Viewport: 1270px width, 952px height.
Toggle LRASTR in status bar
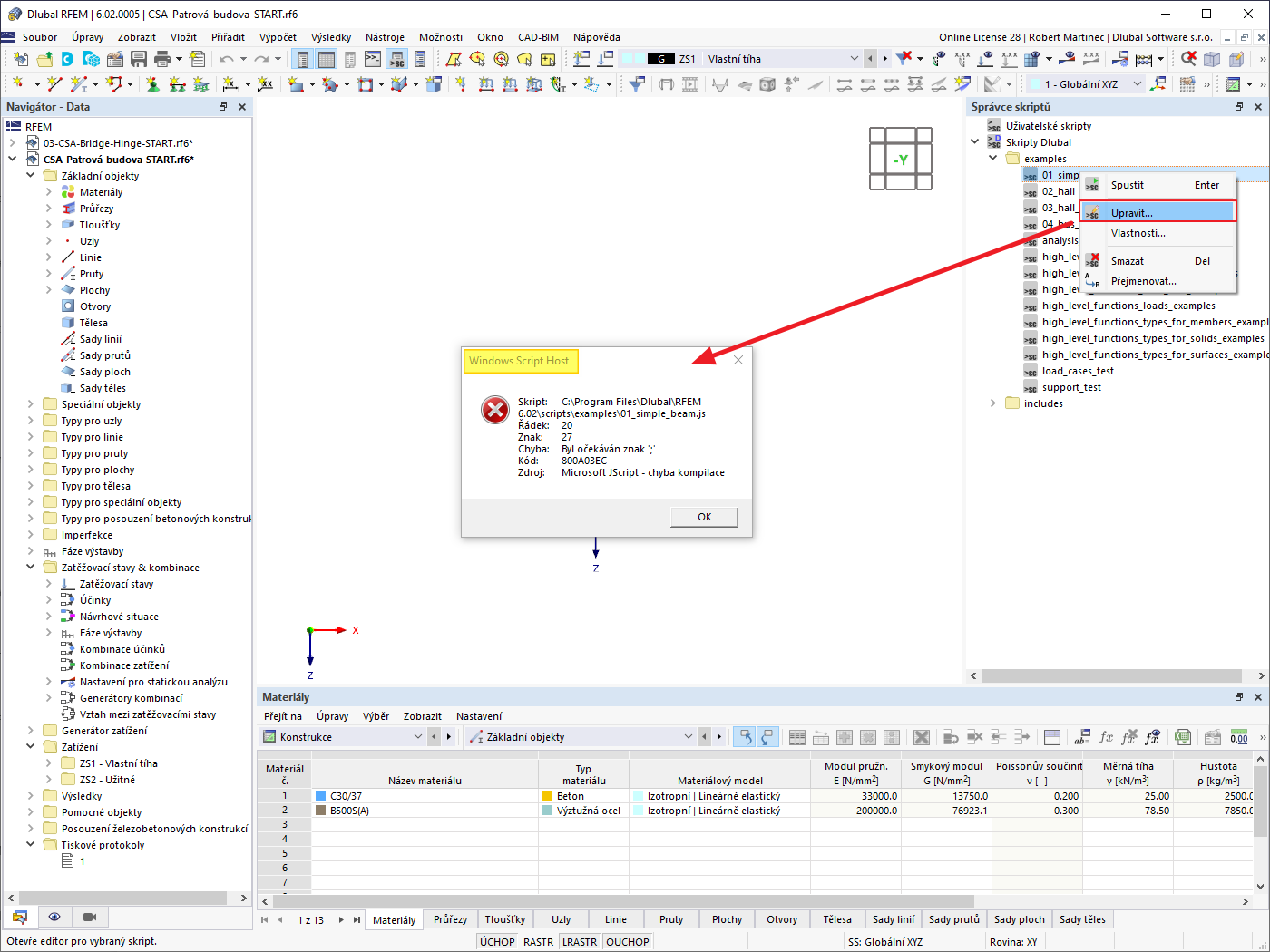coord(580,942)
